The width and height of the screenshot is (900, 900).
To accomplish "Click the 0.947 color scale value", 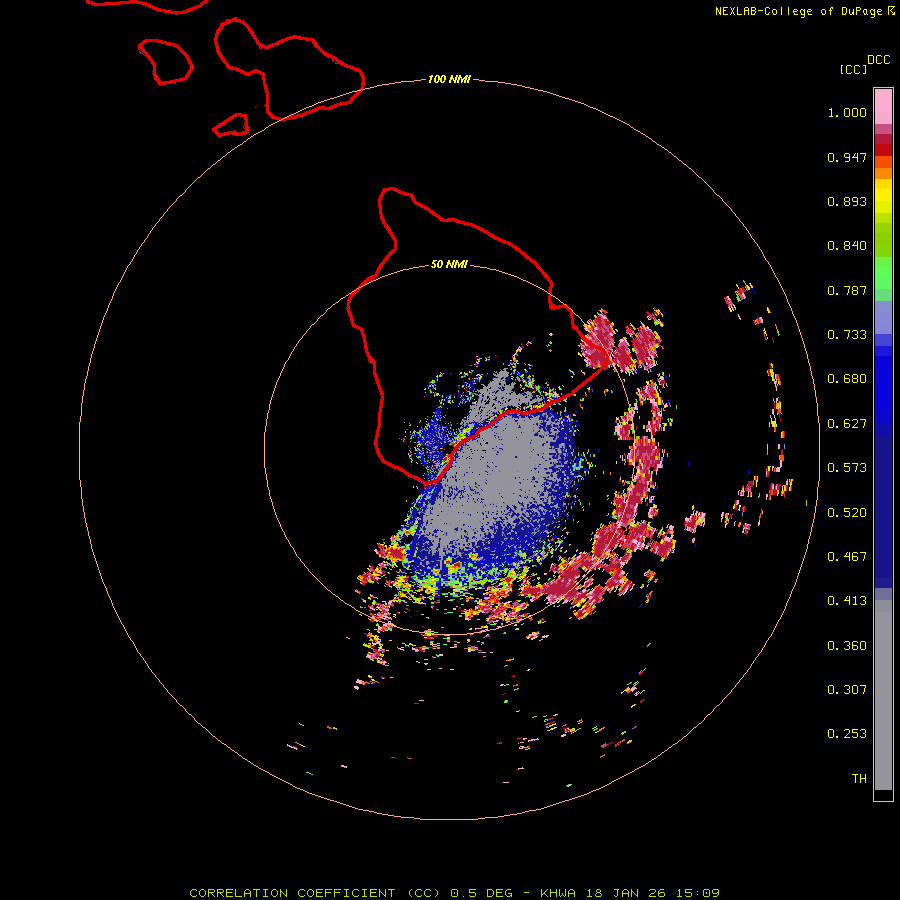I will 847,157.
